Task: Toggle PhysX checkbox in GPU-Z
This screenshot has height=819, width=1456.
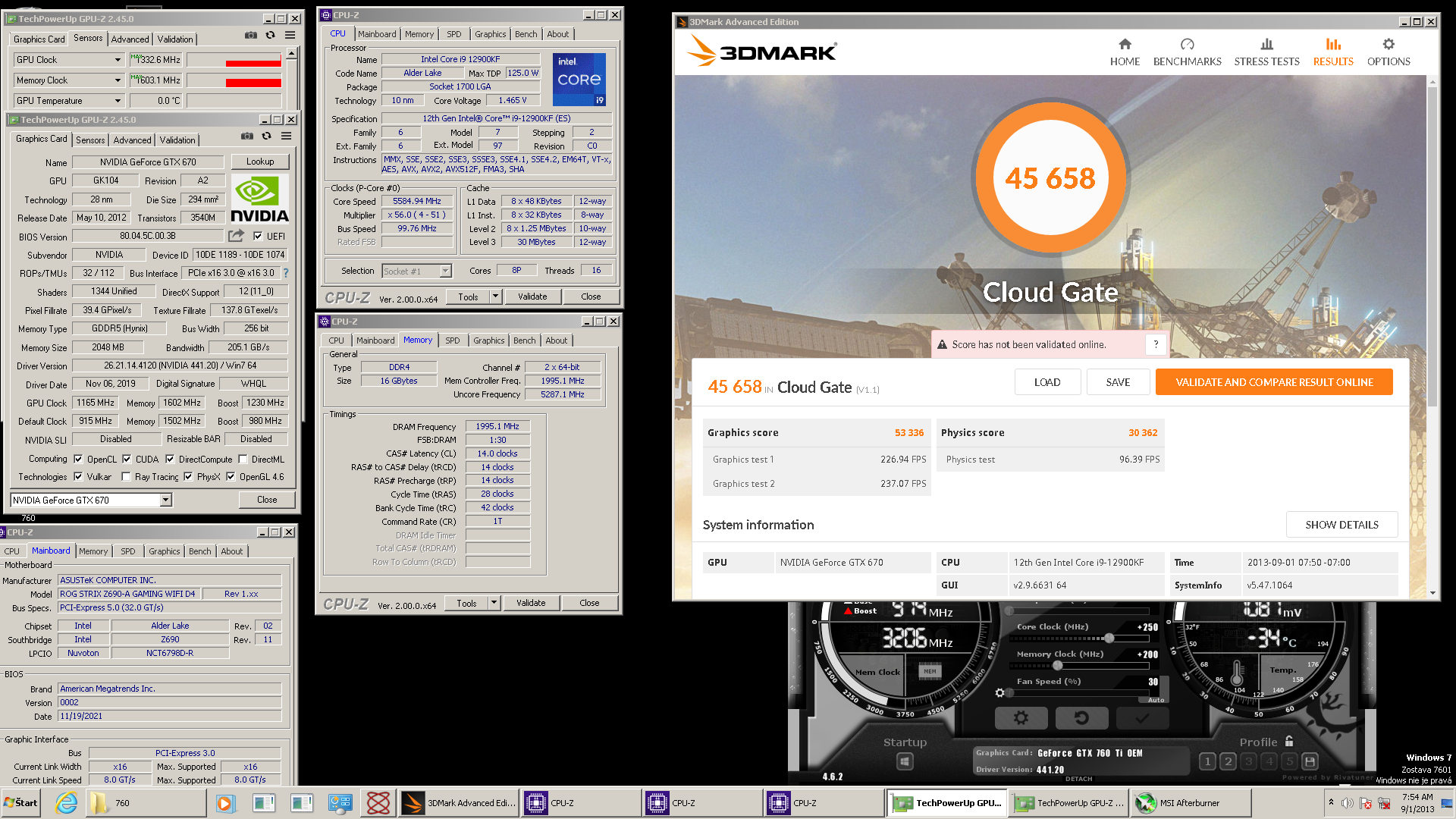Action: pyautogui.click(x=188, y=477)
